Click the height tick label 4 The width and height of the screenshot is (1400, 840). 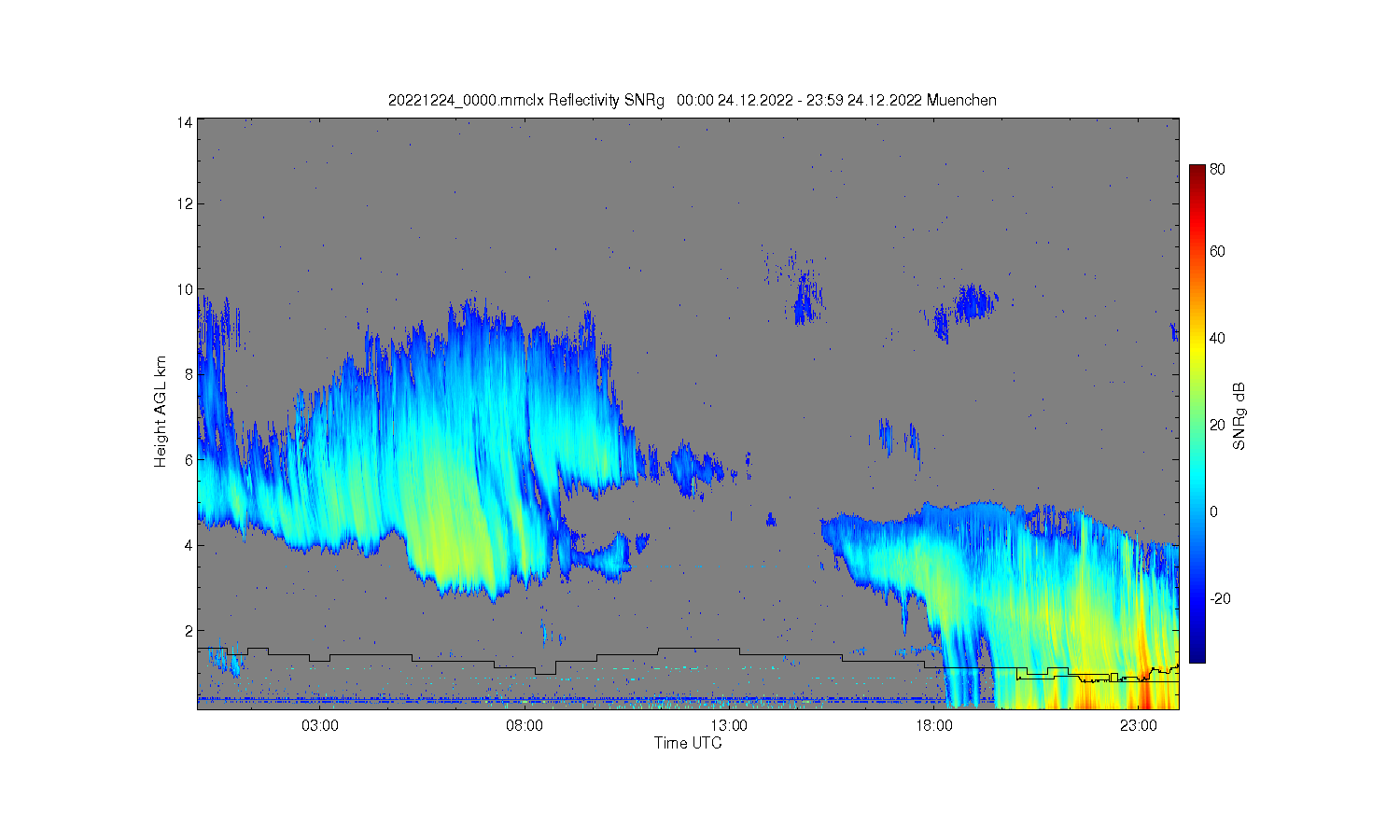click(x=189, y=545)
